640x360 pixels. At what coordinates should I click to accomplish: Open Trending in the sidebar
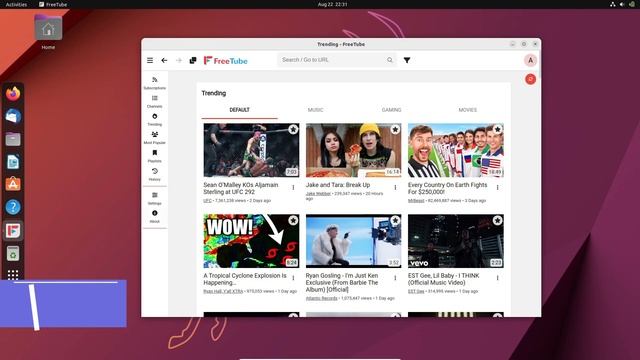(155, 120)
